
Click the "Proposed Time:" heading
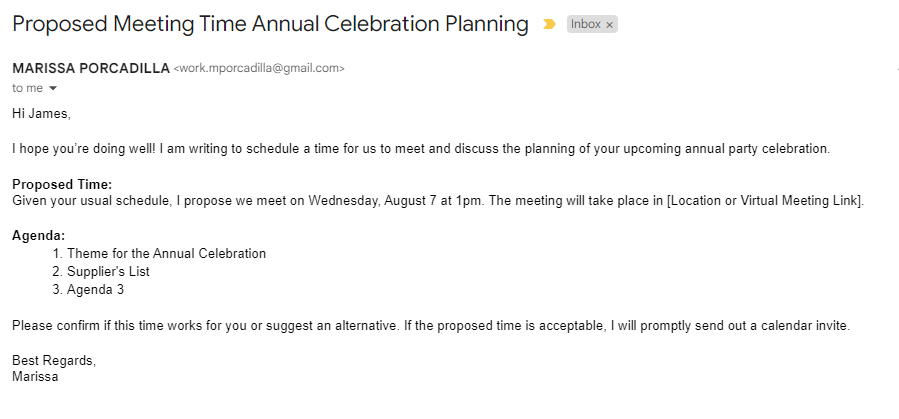(x=62, y=184)
